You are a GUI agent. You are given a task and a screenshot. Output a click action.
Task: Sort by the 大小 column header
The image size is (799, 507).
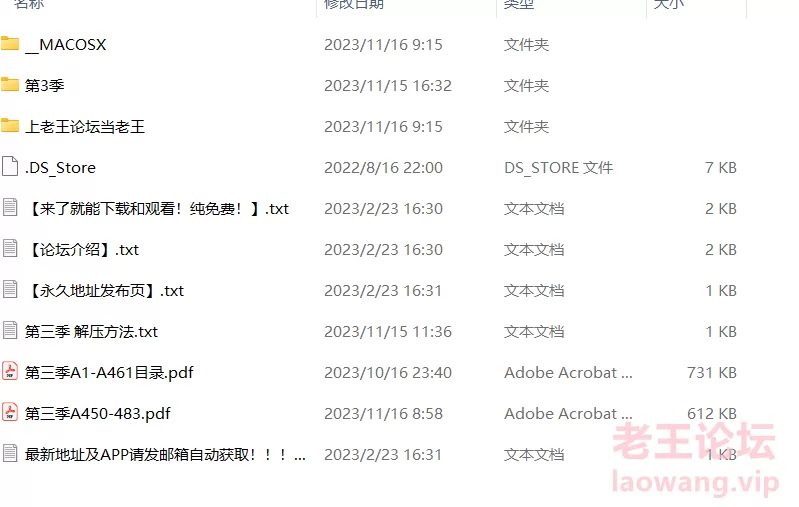click(x=669, y=4)
